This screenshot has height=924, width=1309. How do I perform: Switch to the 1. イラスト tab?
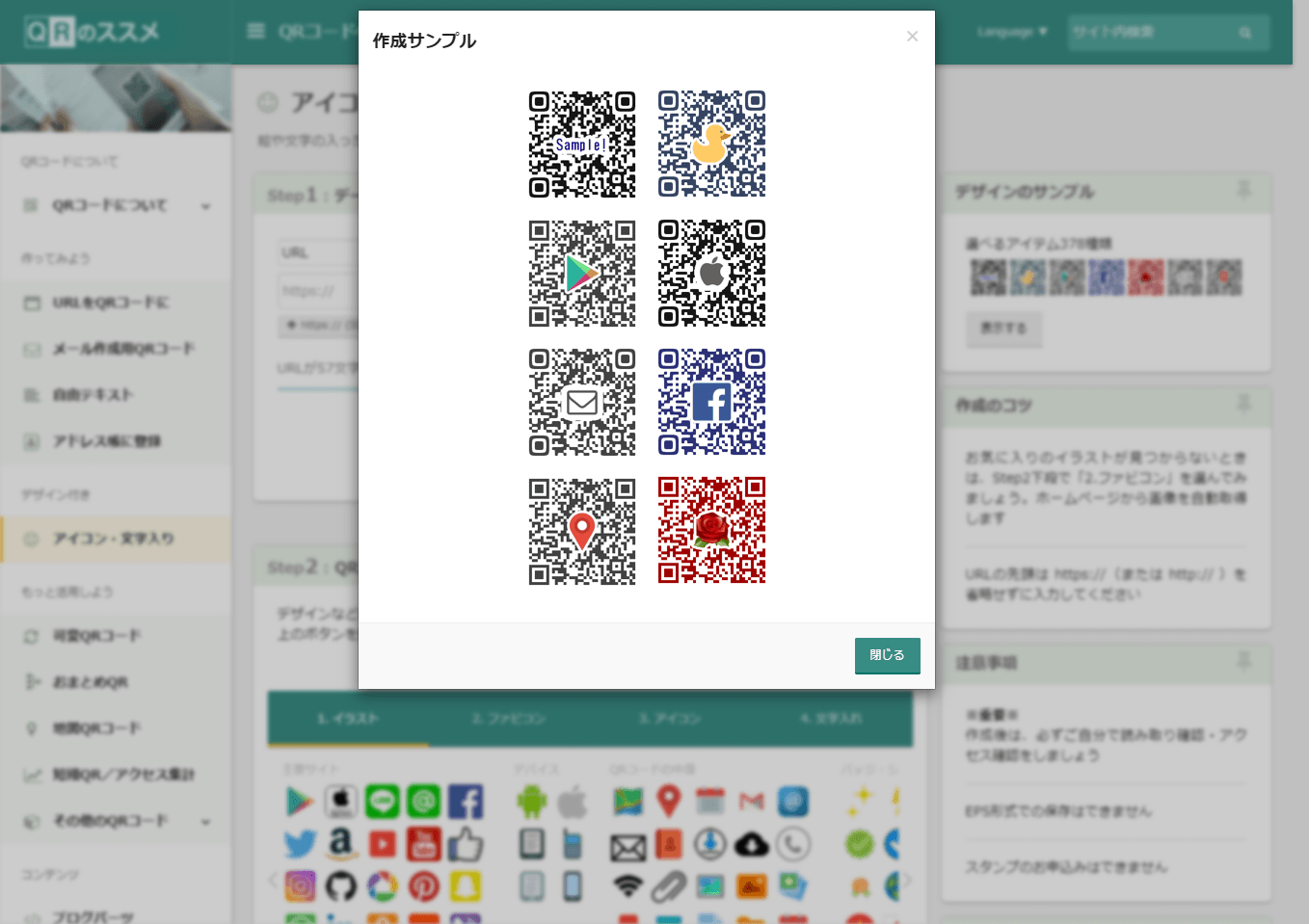(x=348, y=719)
